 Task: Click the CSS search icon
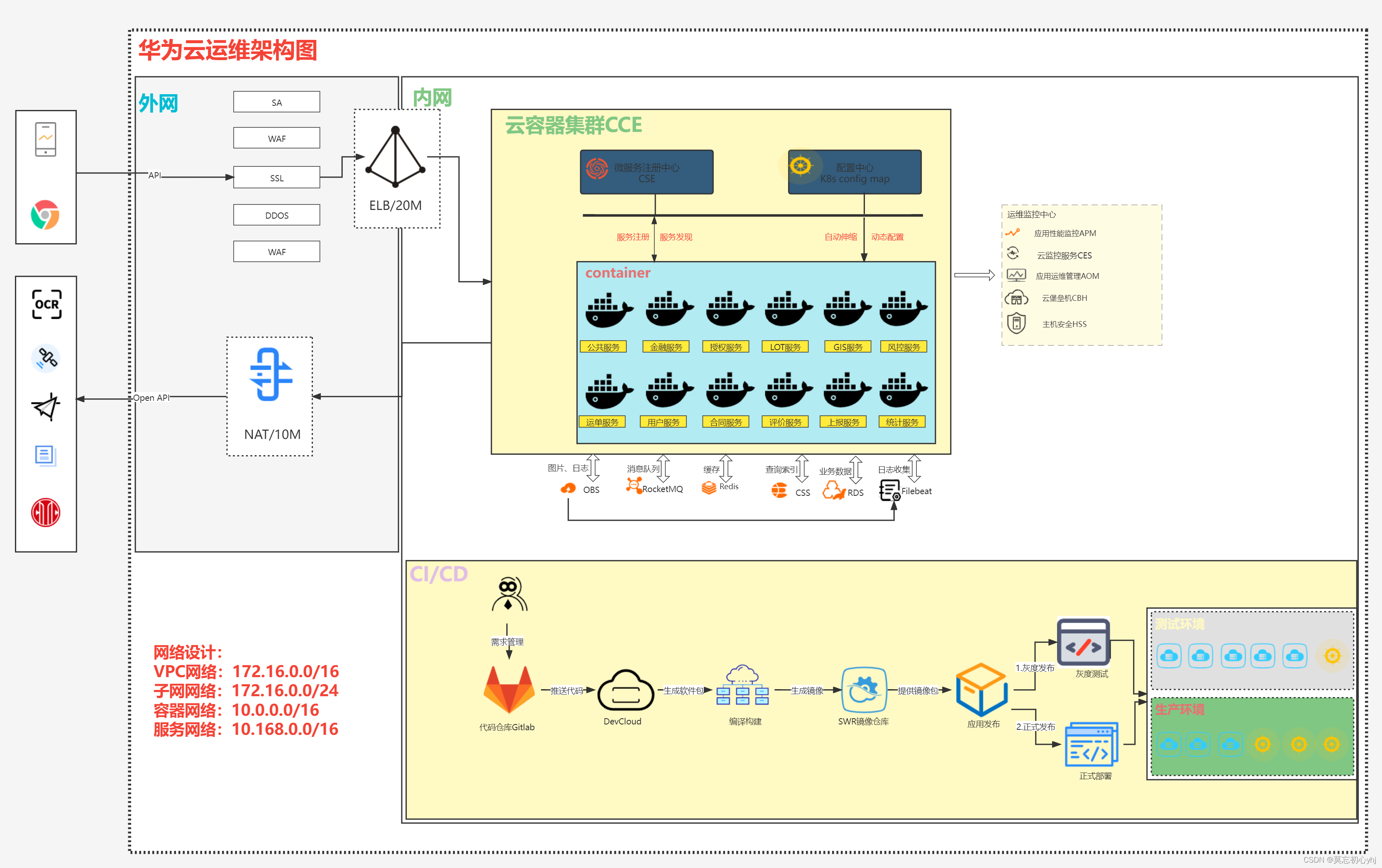coord(779,490)
